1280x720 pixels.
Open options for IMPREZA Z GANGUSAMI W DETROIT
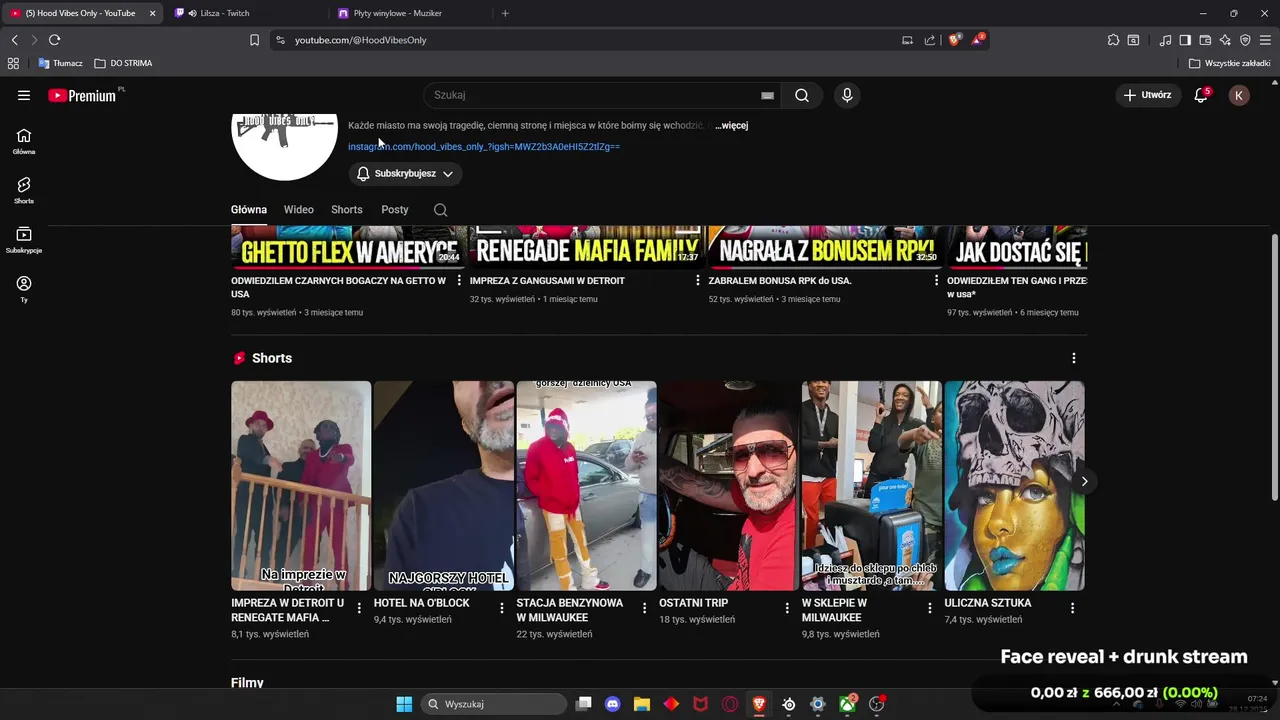point(698,281)
